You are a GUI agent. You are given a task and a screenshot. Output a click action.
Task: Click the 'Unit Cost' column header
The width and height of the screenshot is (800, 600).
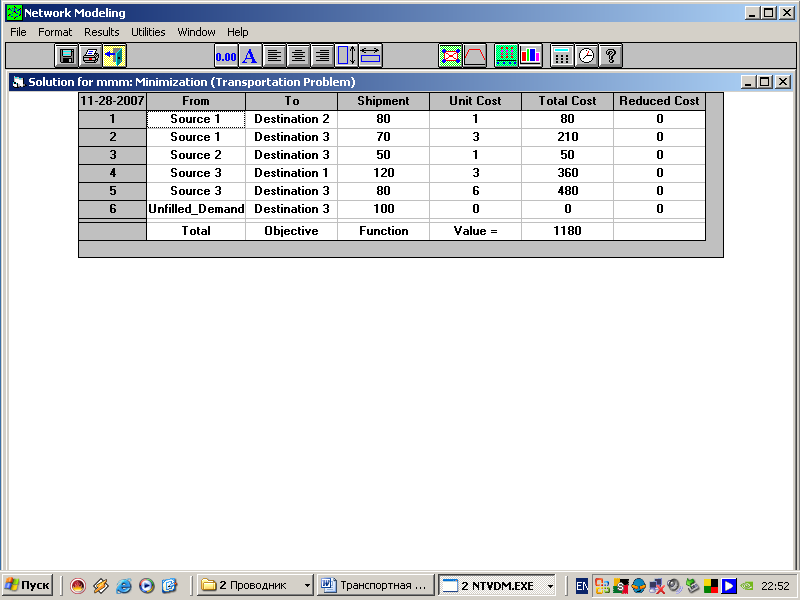pyautogui.click(x=475, y=101)
